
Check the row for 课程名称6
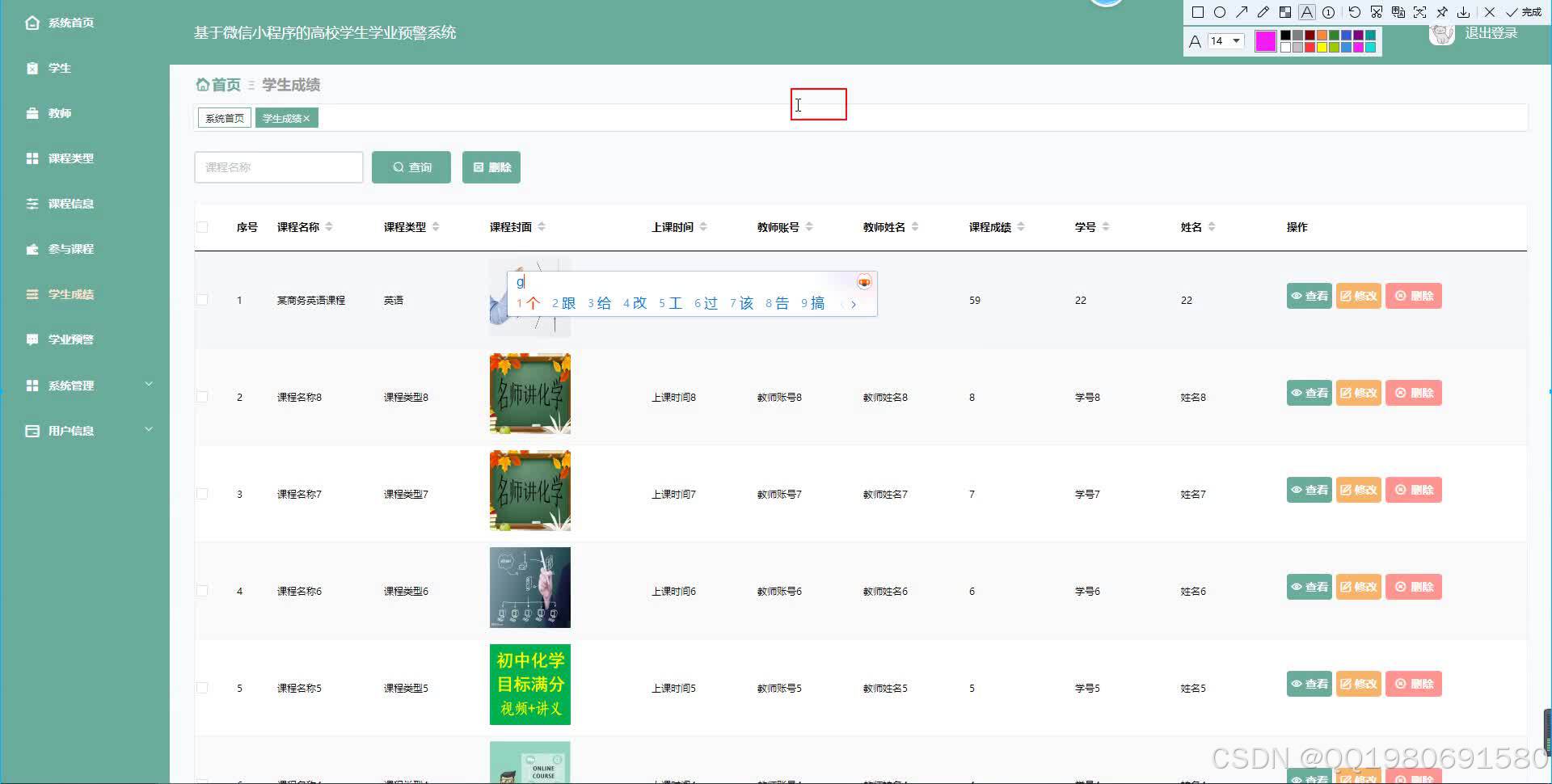point(202,591)
